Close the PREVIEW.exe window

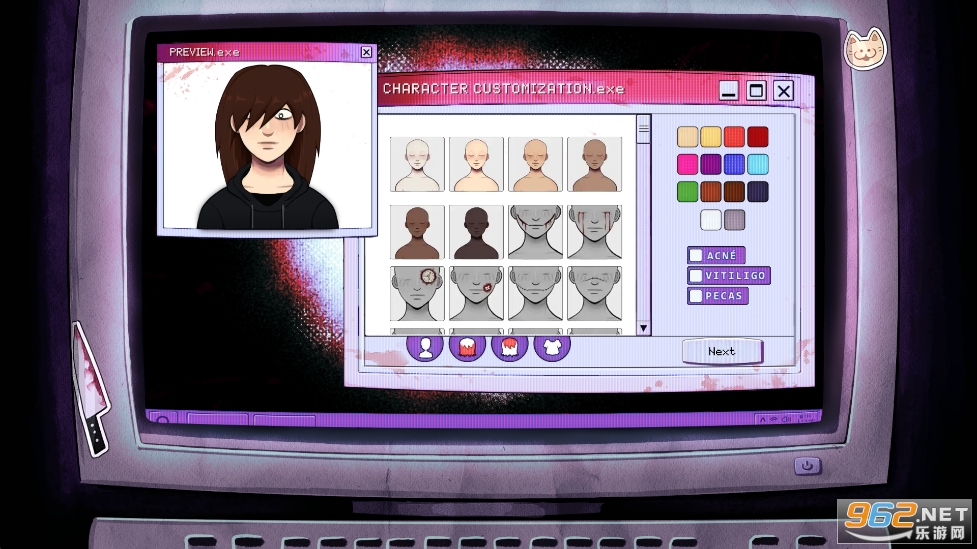[x=366, y=52]
